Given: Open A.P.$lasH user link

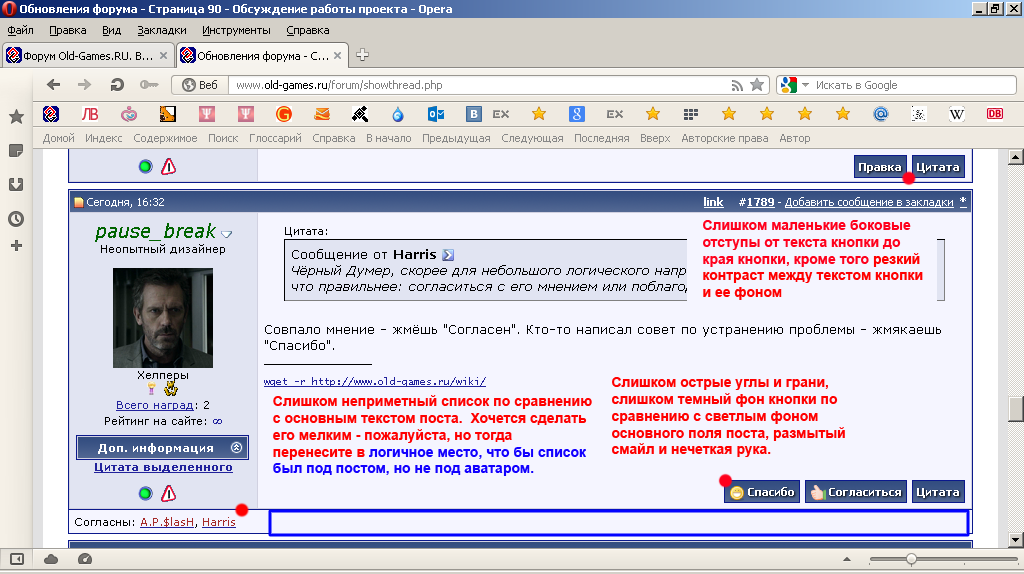Looking at the screenshot, I should pyautogui.click(x=167, y=522).
